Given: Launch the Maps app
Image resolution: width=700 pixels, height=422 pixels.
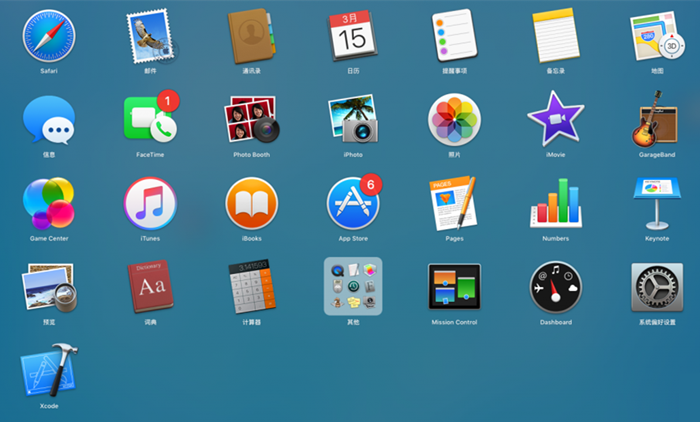Looking at the screenshot, I should pyautogui.click(x=657, y=36).
